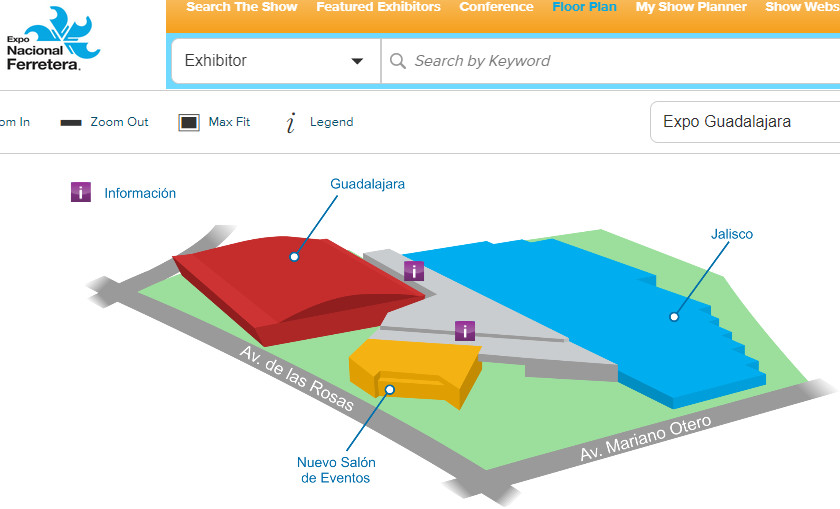Click the purple info icon beside Información

click(81, 192)
